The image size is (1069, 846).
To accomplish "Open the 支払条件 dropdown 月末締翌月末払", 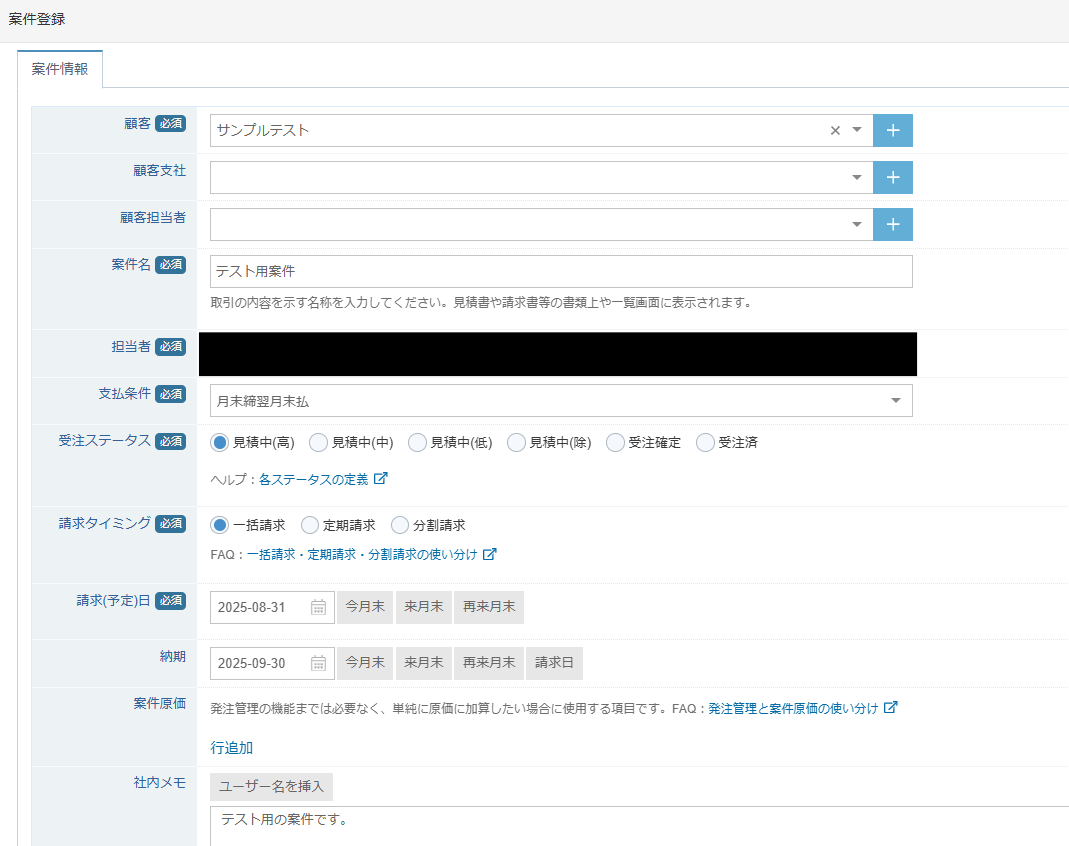I will click(895, 401).
